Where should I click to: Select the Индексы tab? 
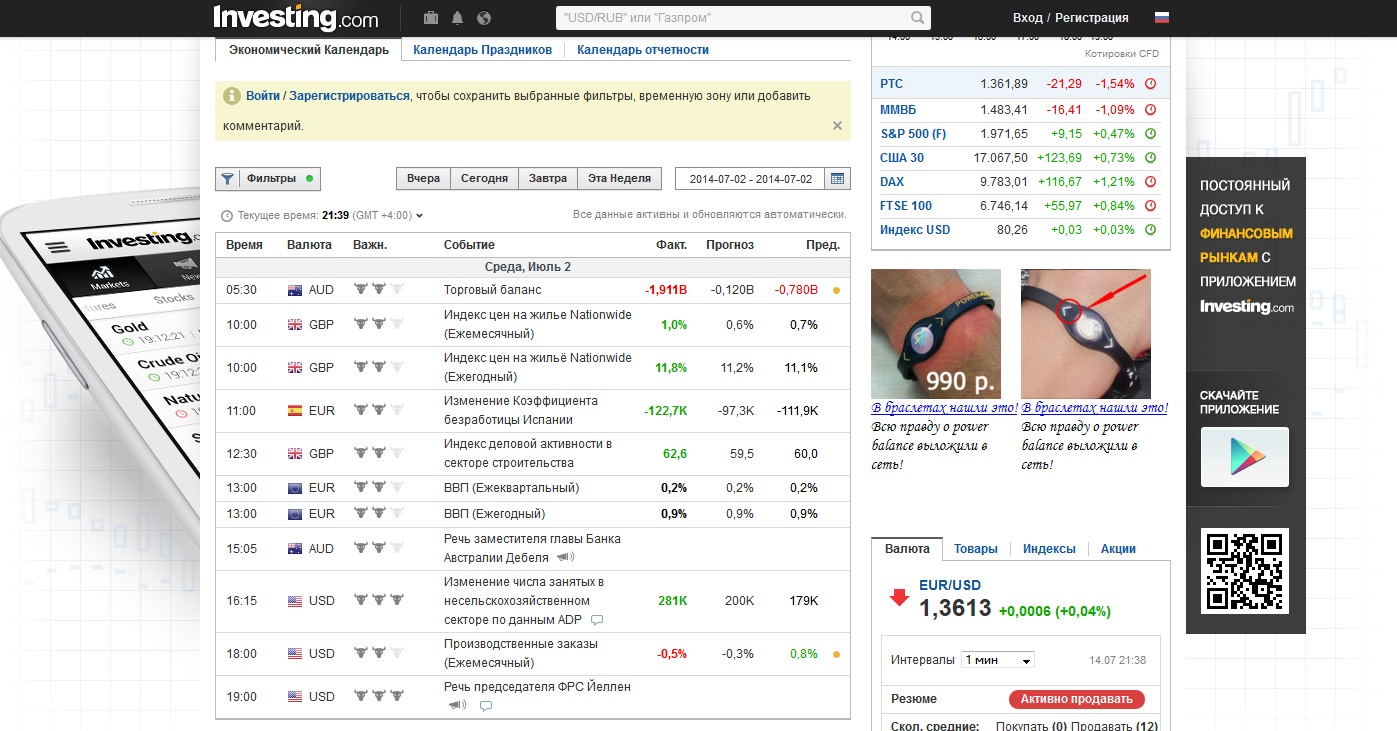pyautogui.click(x=1049, y=549)
